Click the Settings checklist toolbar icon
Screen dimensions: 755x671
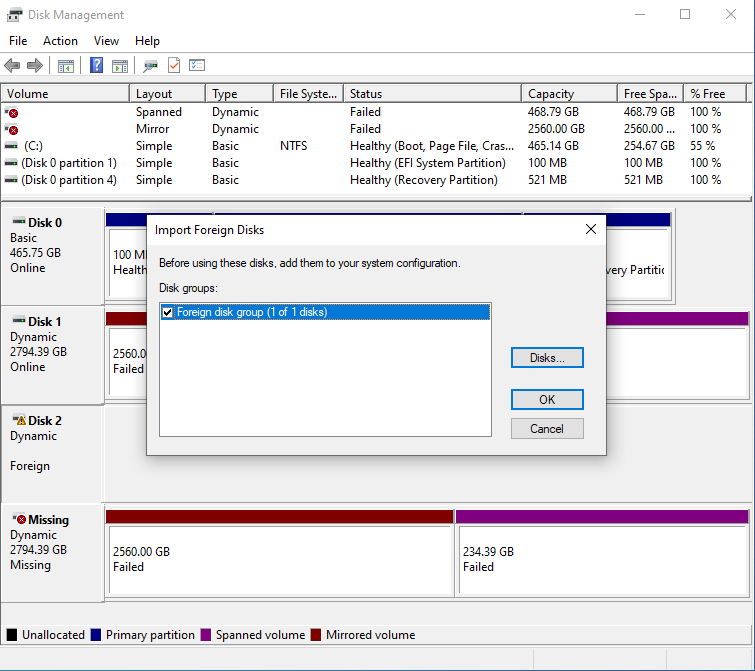pos(197,65)
